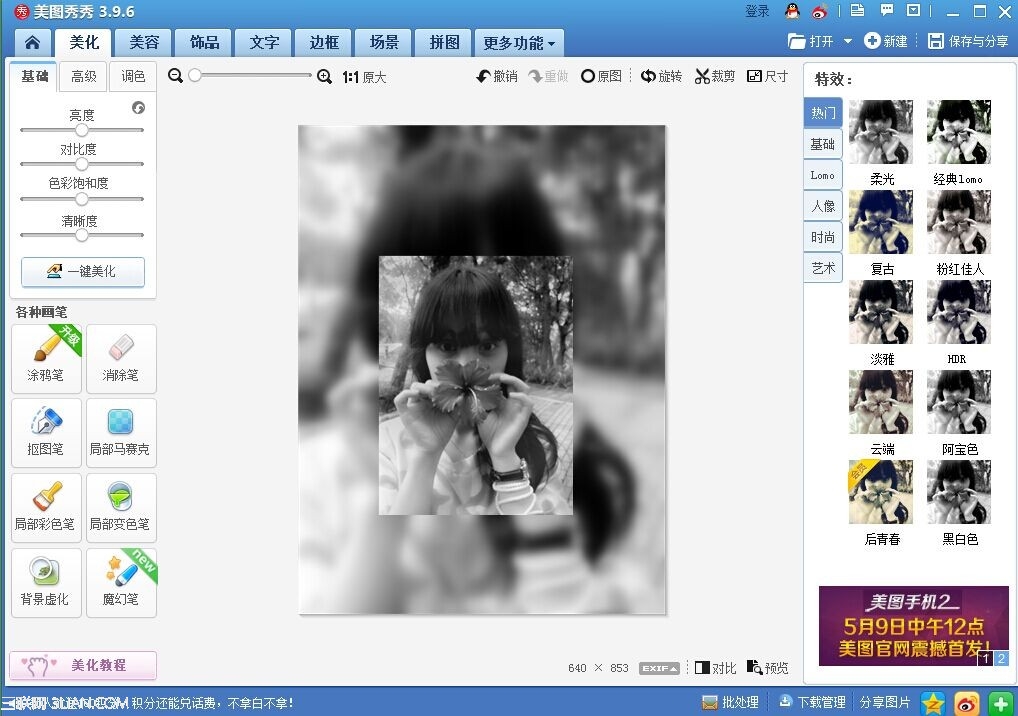Select the Lomo effects category
The height and width of the screenshot is (716, 1018).
[823, 175]
